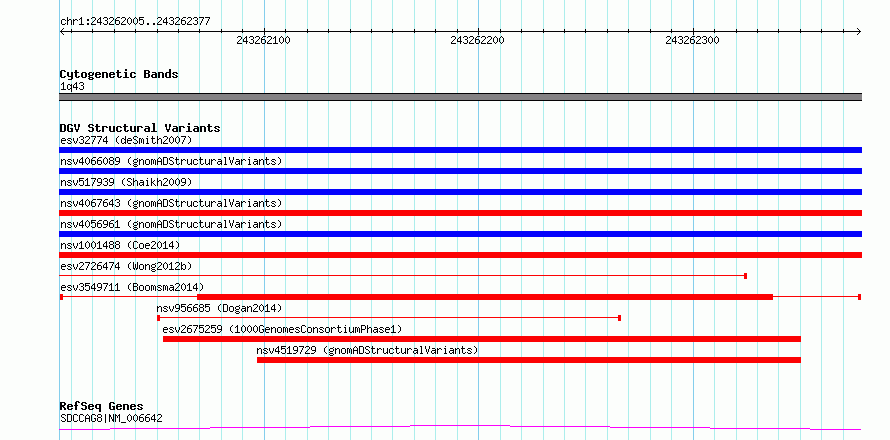Open the nsv1001488 (Coe2014) variant bar
890x440 pixels.
[460, 255]
